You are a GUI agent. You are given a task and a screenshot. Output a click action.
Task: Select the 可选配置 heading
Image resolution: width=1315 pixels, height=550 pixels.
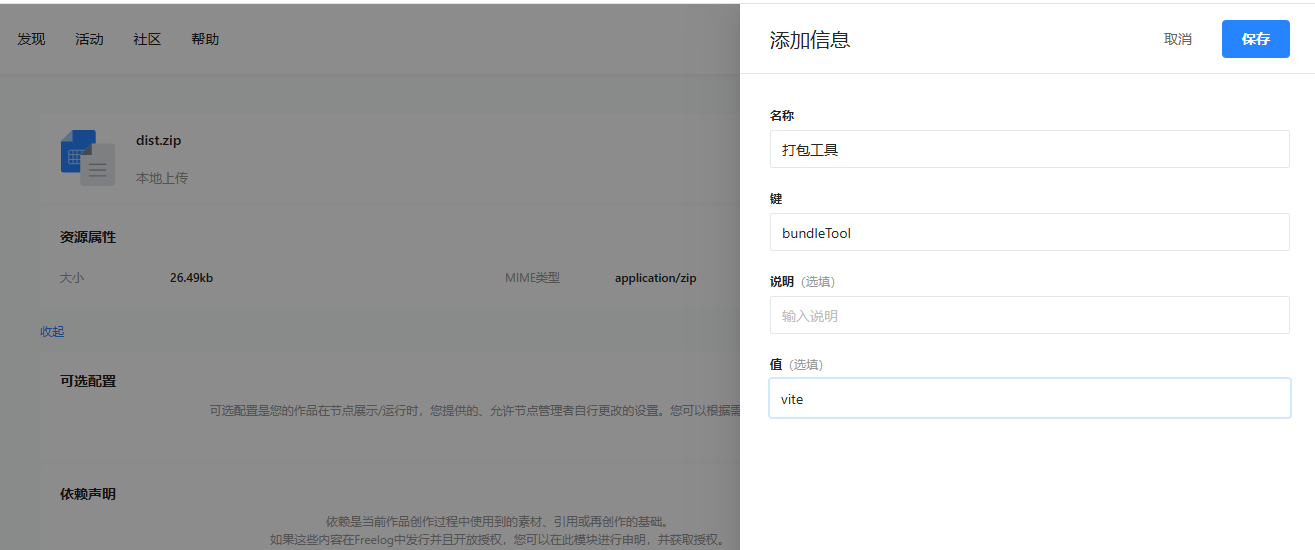pyautogui.click(x=88, y=381)
